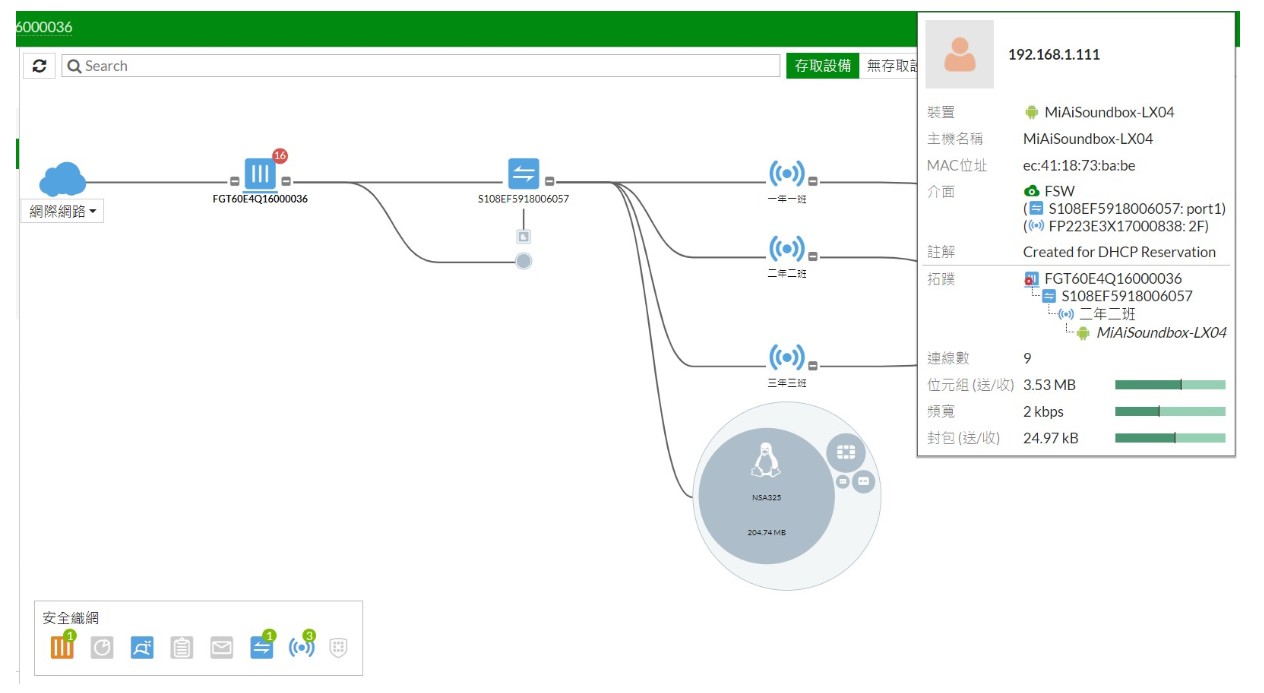Collapse the 一年一班 AP branch
Viewport: 1264px width, 693px height.
[x=813, y=182]
